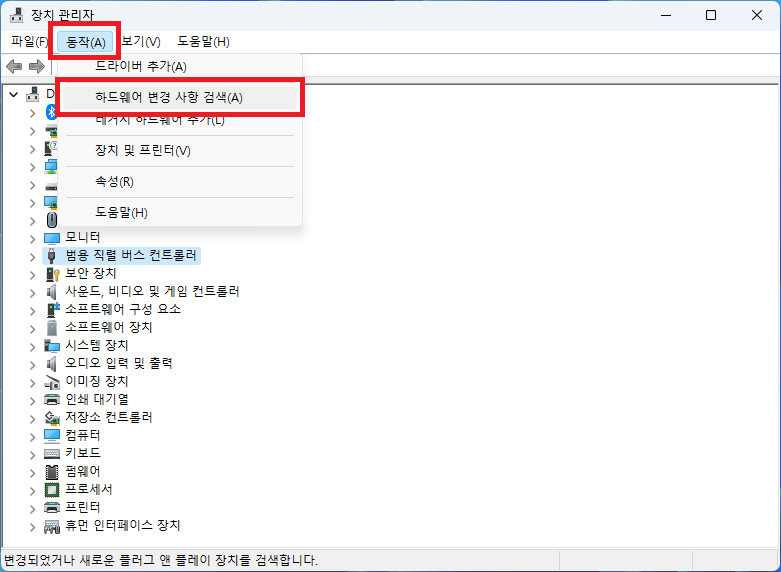The height and width of the screenshot is (572, 781).
Task: Expand the 사운드, 비디오 및 게임 컨트롤러 category
Action: pyautogui.click(x=32, y=293)
